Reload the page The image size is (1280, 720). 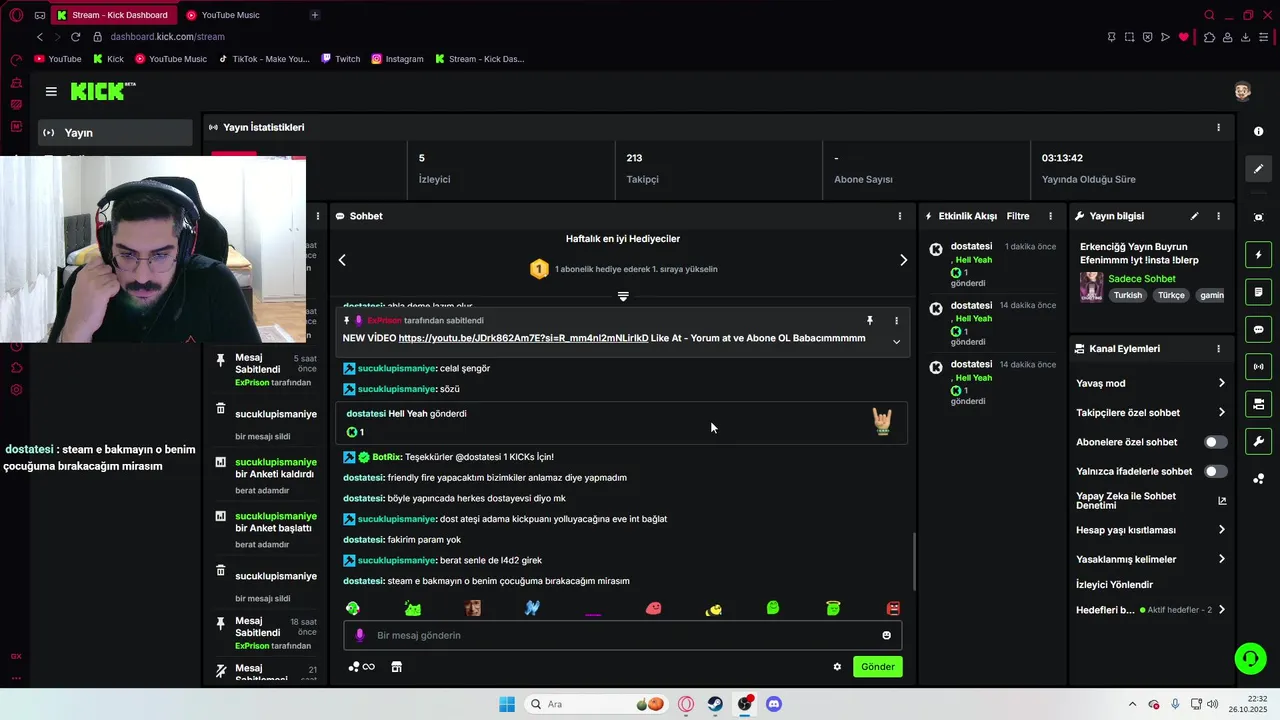75,37
